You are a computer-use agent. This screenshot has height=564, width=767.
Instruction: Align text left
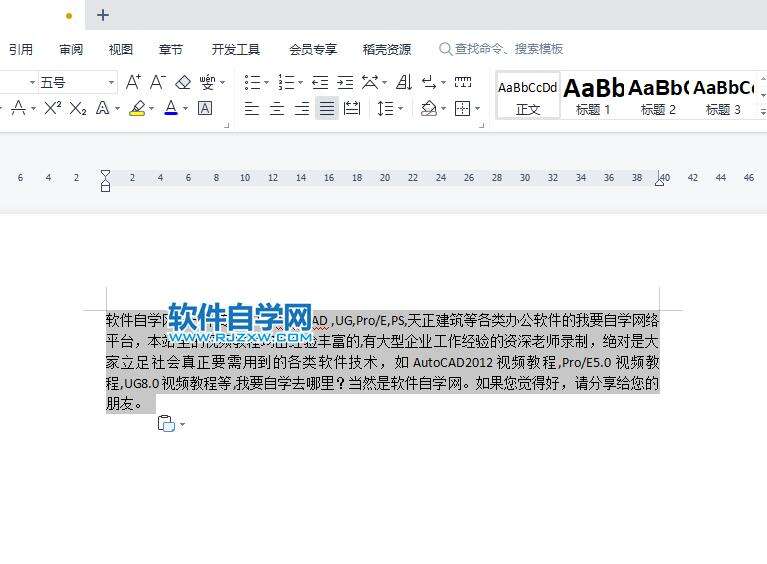(x=252, y=108)
